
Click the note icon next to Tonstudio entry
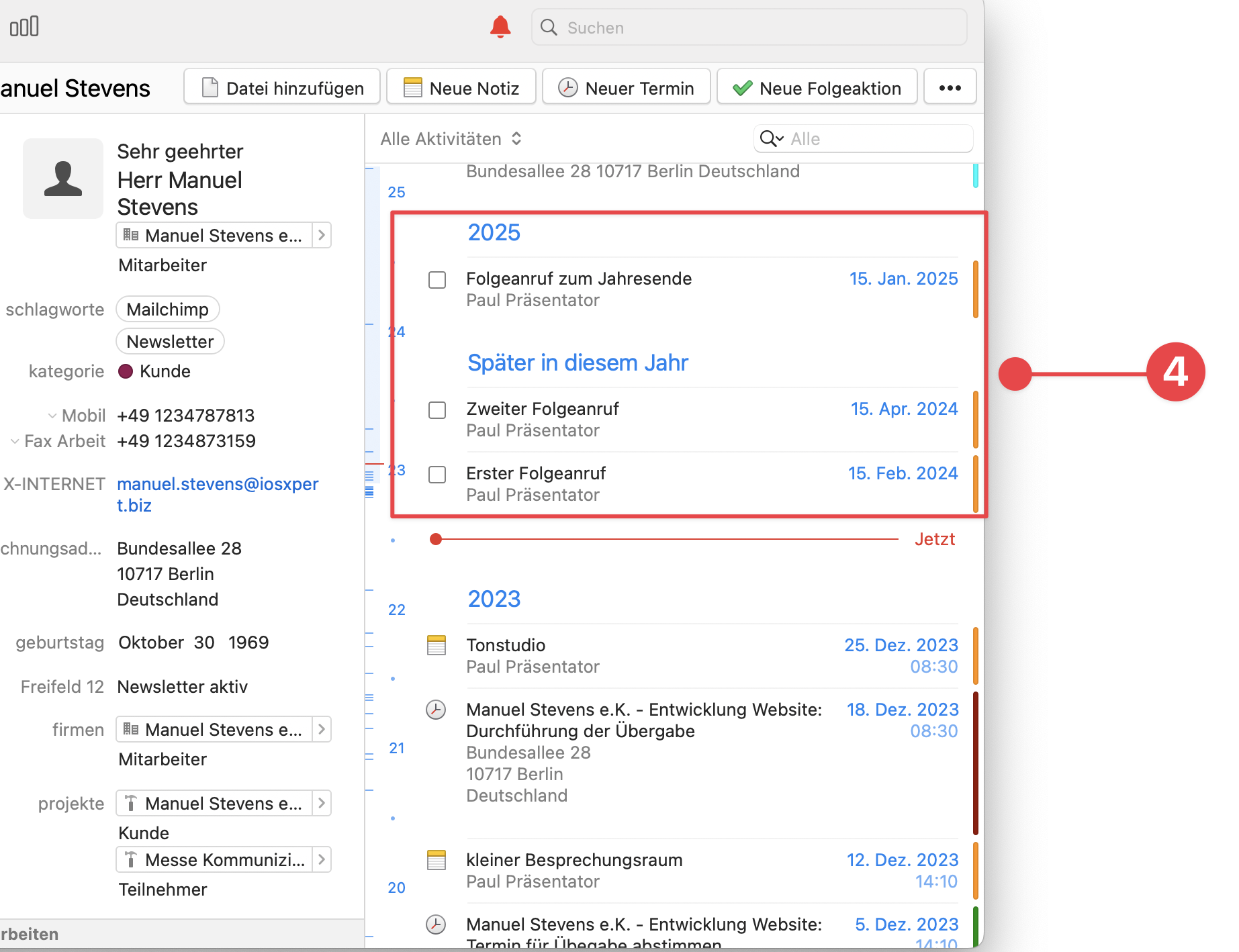click(436, 645)
